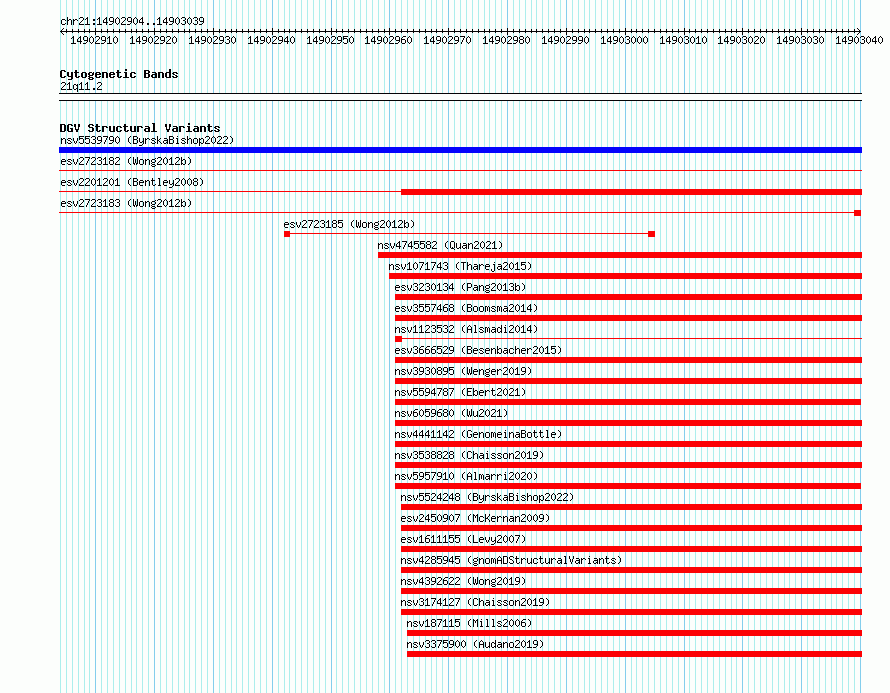Click red bar under nsv5957910 (Almarri2020)
The height and width of the screenshot is (693, 890).
pyautogui.click(x=628, y=486)
